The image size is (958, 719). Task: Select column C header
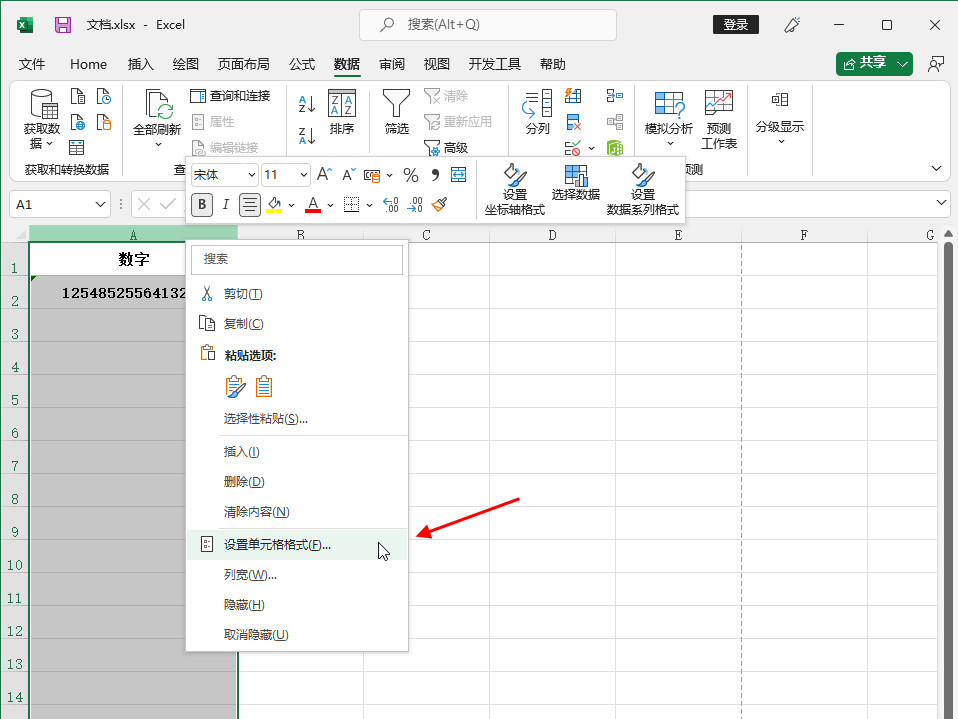click(x=426, y=235)
